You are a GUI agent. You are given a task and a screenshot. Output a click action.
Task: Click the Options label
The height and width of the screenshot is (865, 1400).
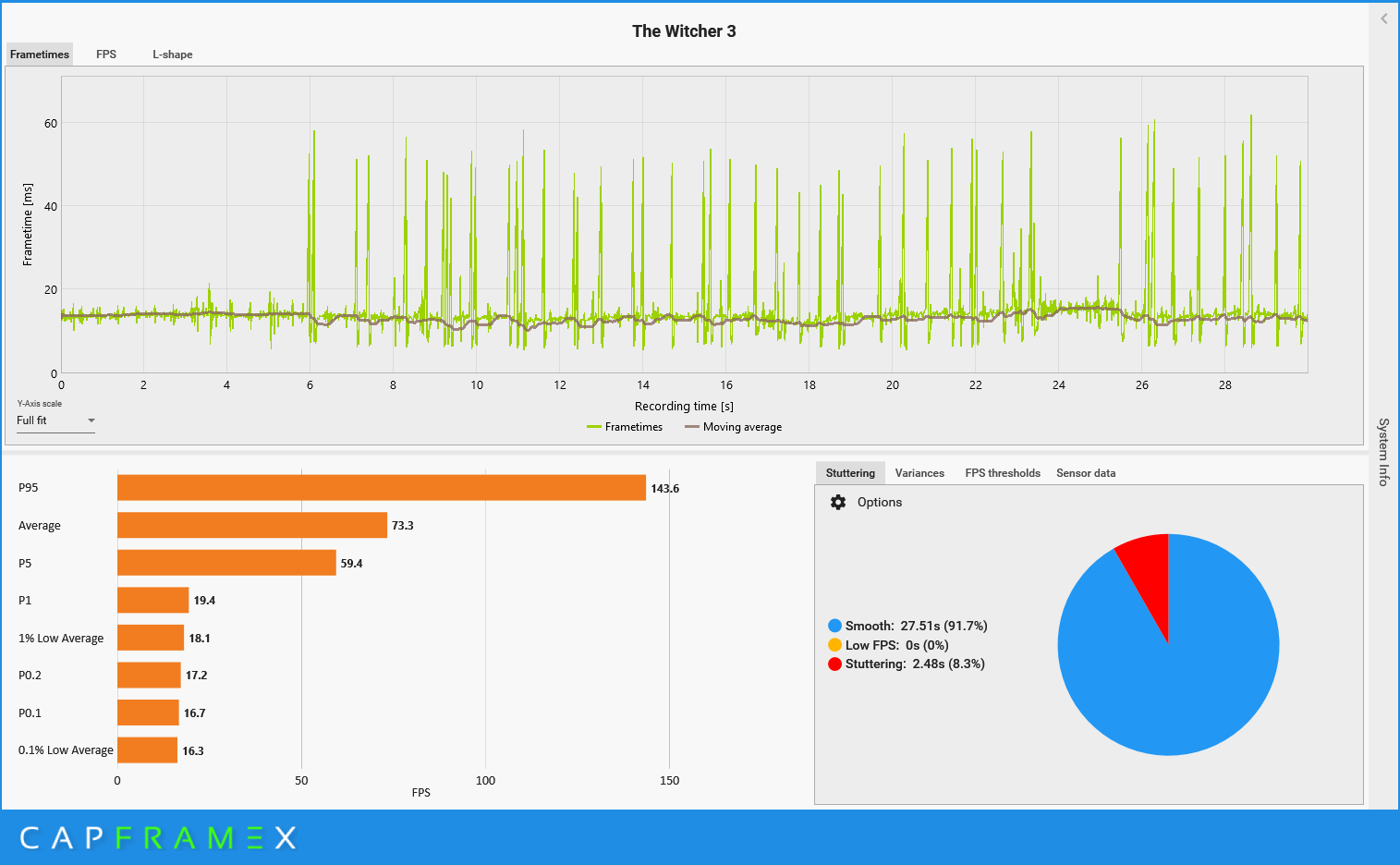[x=880, y=502]
